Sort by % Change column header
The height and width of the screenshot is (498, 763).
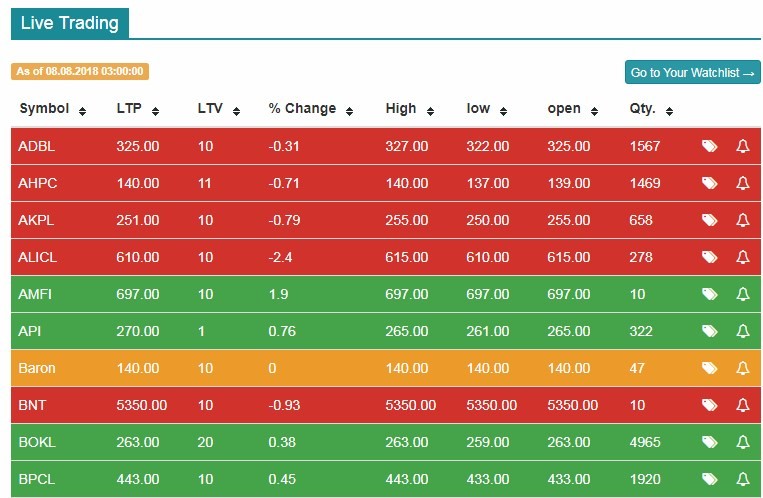[x=310, y=109]
